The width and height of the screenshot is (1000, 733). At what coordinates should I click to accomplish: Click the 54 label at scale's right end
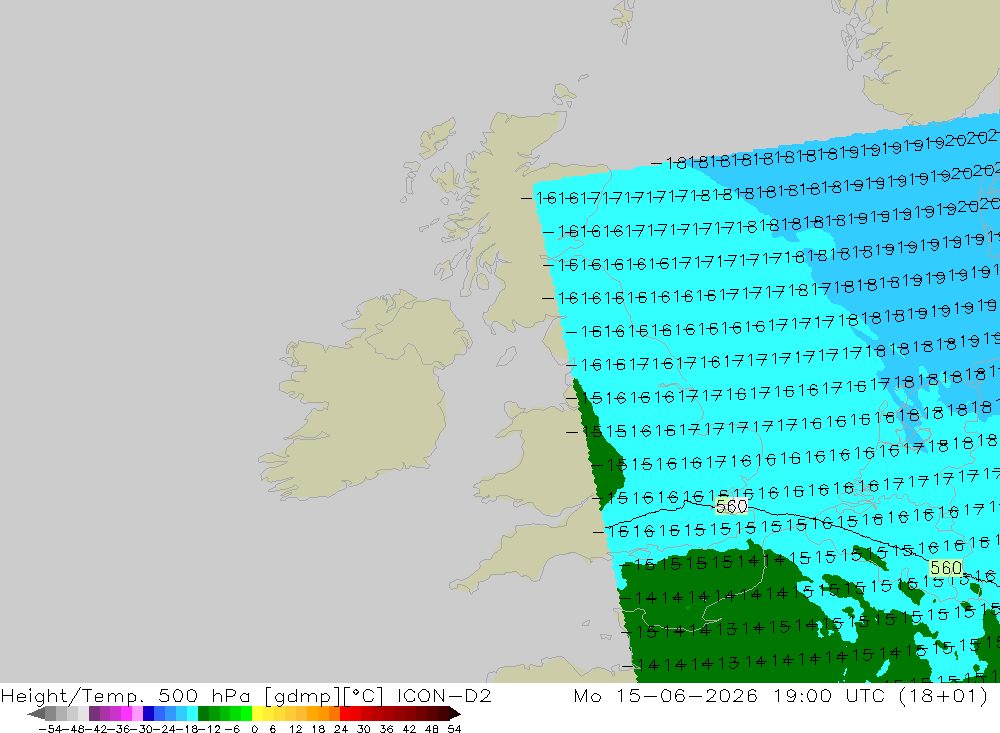click(454, 729)
